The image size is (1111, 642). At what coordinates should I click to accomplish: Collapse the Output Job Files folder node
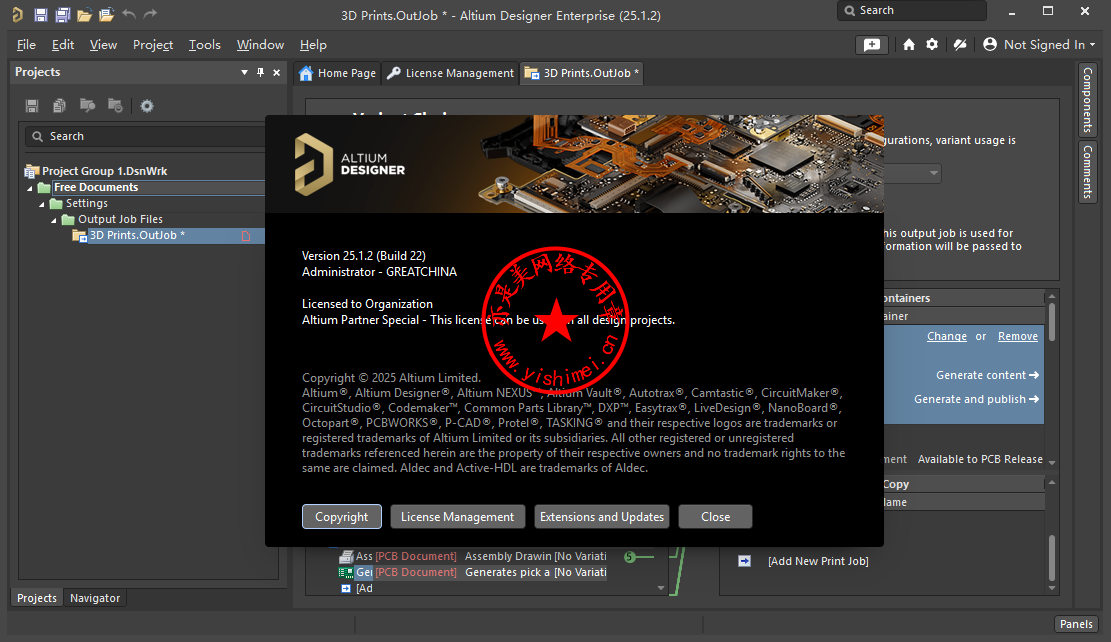tap(54, 220)
